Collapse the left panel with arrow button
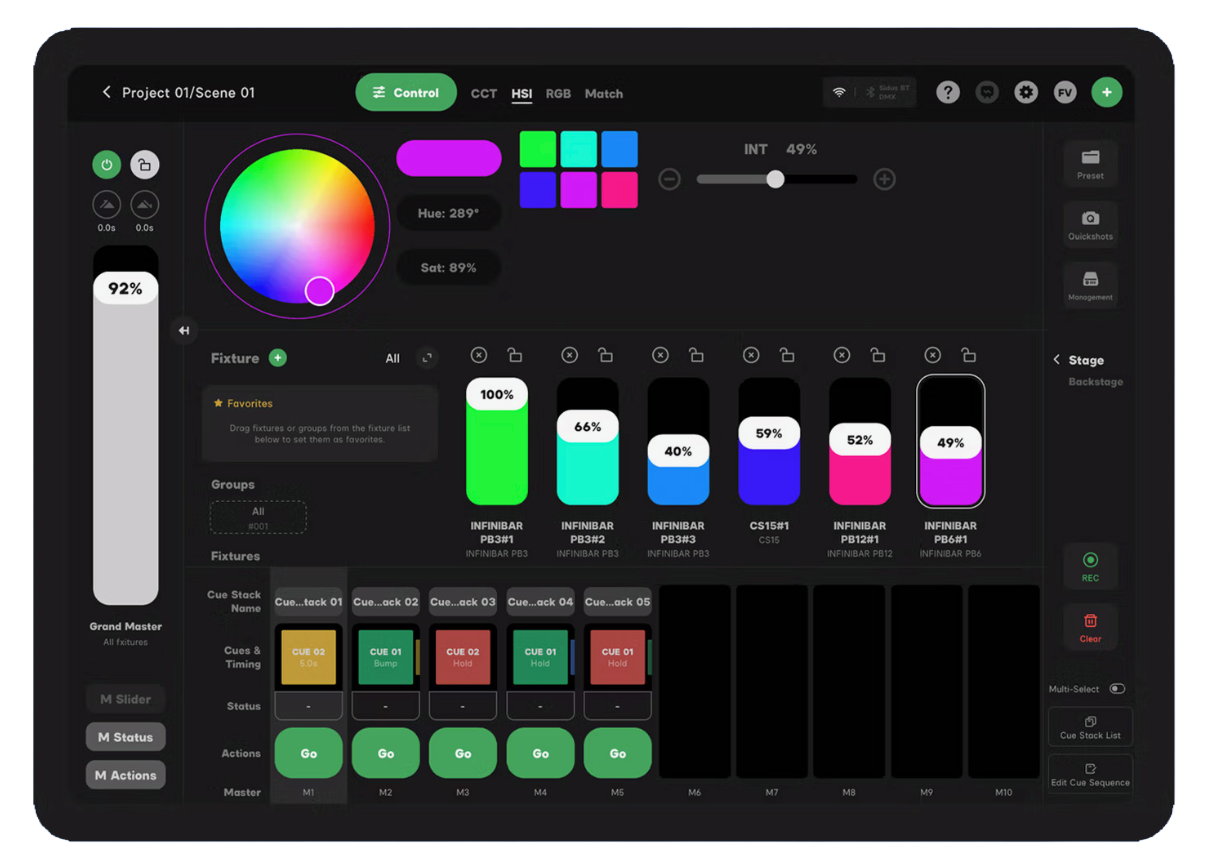The height and width of the screenshot is (858, 1218). tap(184, 330)
